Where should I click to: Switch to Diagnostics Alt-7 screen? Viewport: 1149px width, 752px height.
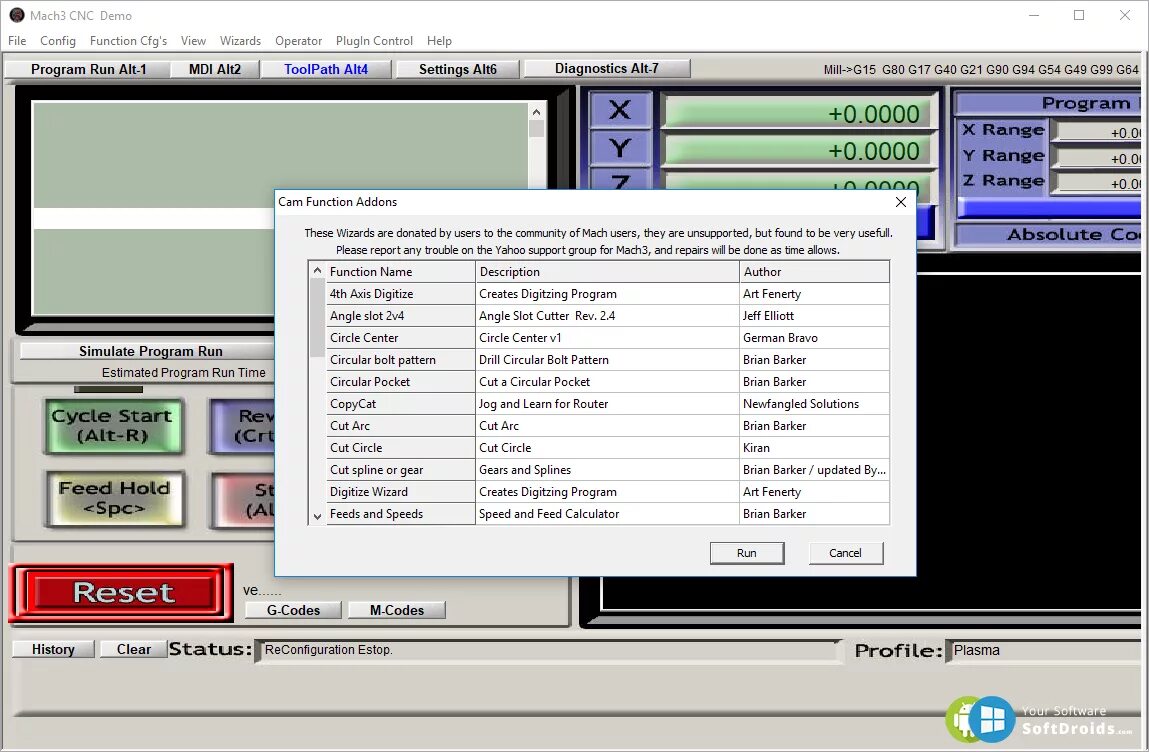[x=607, y=68]
